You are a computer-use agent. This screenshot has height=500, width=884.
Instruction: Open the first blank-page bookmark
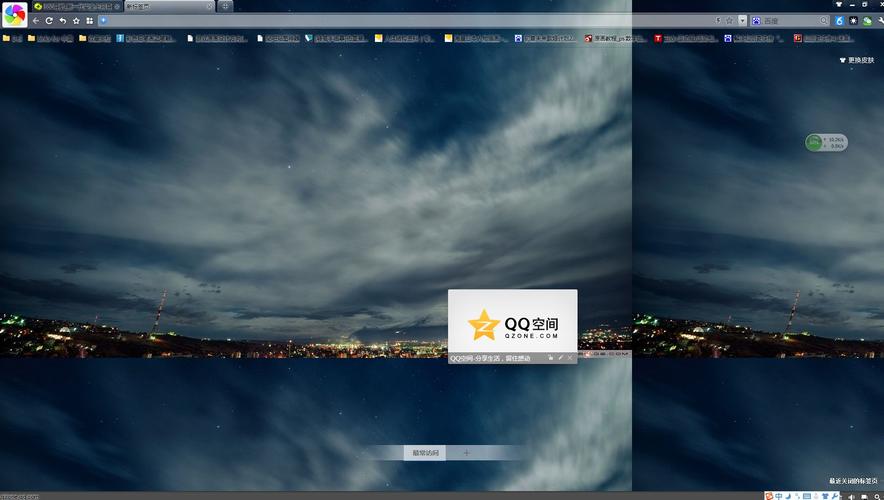pos(217,38)
